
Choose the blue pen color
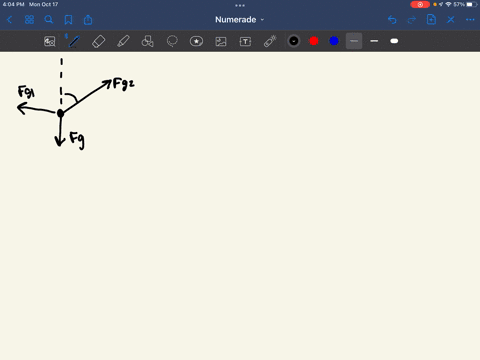pyautogui.click(x=334, y=41)
